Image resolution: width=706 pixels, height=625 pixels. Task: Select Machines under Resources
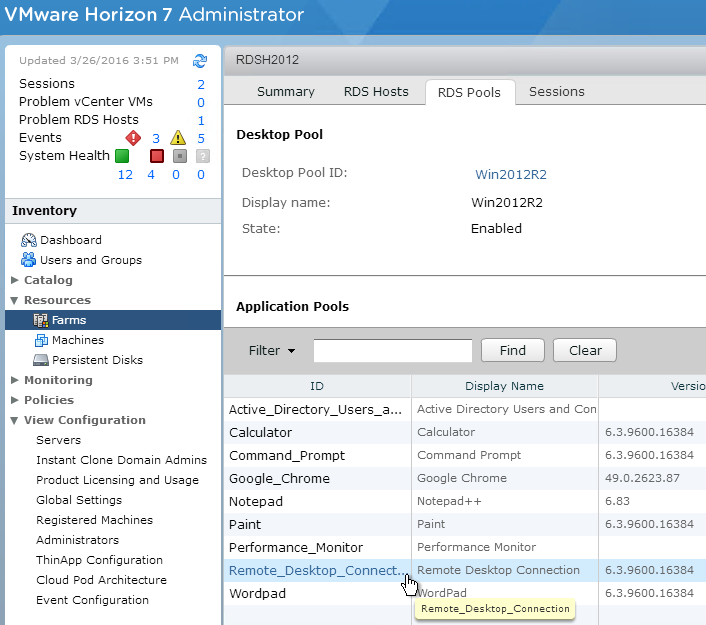click(x=78, y=340)
